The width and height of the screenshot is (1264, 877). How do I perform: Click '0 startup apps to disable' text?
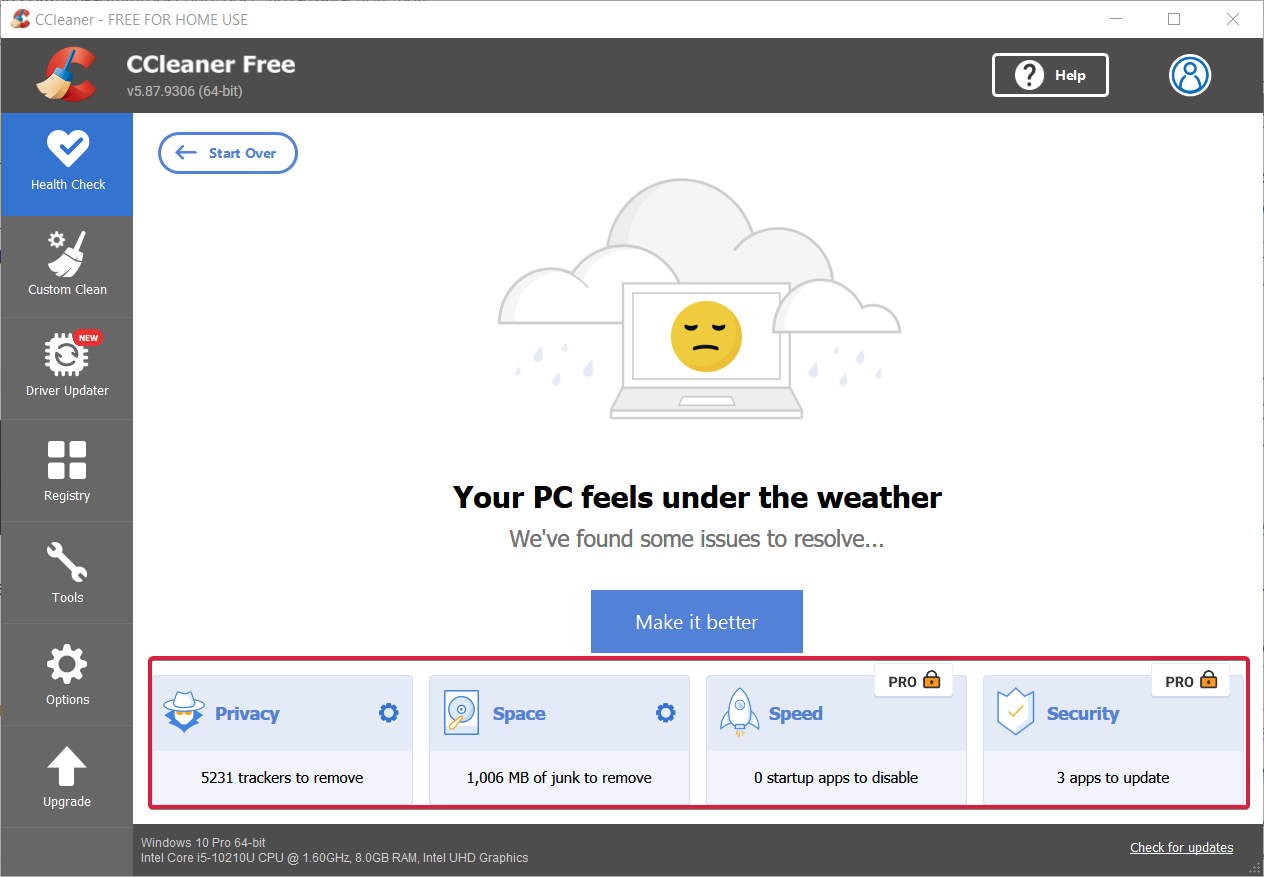point(836,777)
